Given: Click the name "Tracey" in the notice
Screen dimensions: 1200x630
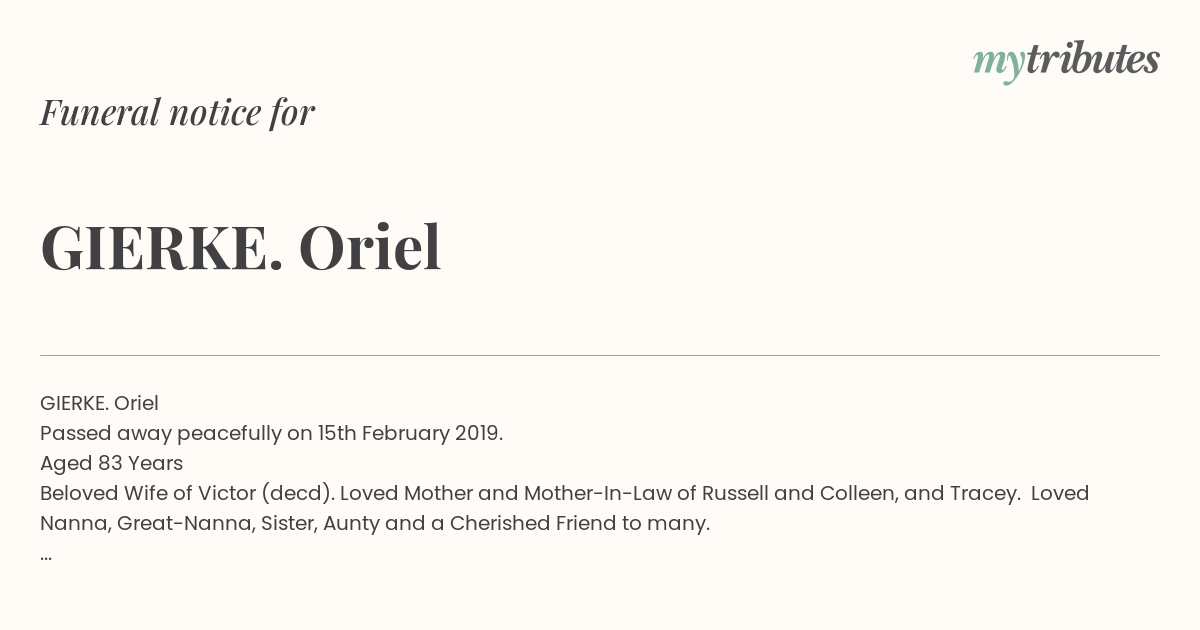Looking at the screenshot, I should tap(987, 494).
